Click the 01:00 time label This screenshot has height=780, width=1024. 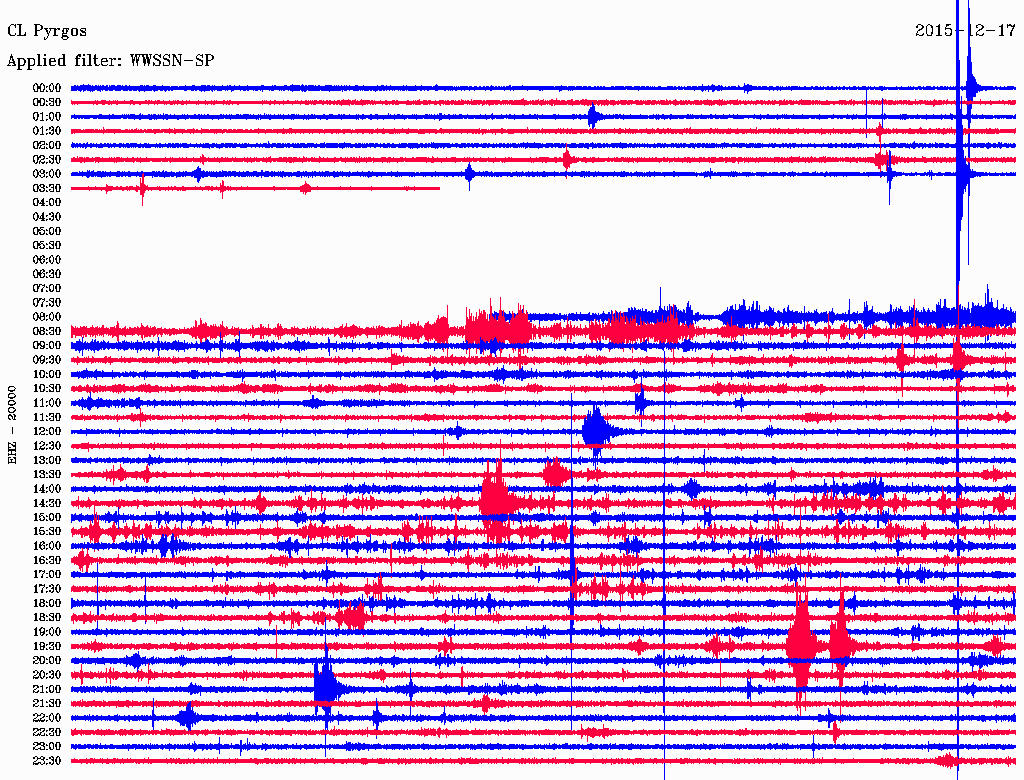coord(47,116)
